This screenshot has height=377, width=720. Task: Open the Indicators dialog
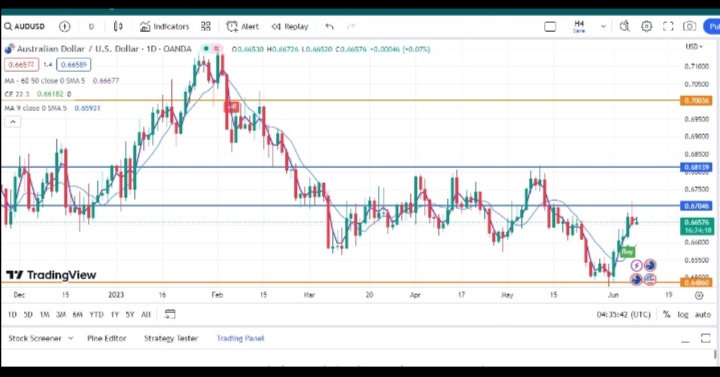164,27
